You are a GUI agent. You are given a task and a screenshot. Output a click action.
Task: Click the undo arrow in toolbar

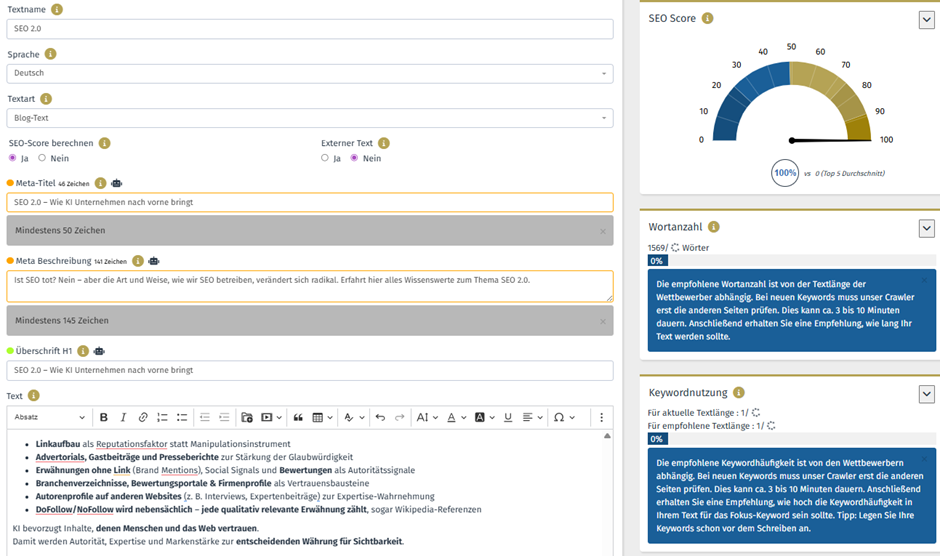point(380,417)
